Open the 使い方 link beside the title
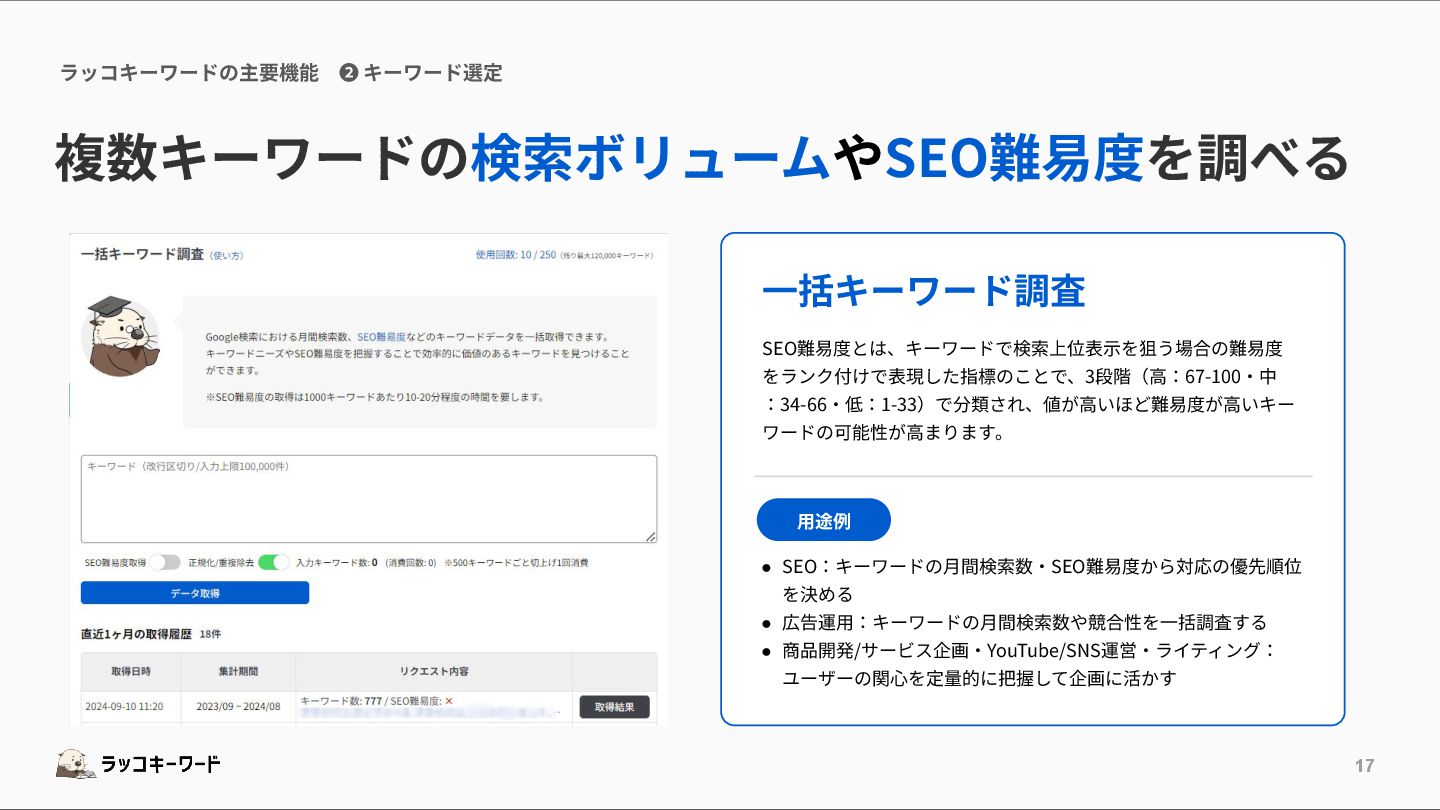Image resolution: width=1440 pixels, height=810 pixels. [227, 256]
